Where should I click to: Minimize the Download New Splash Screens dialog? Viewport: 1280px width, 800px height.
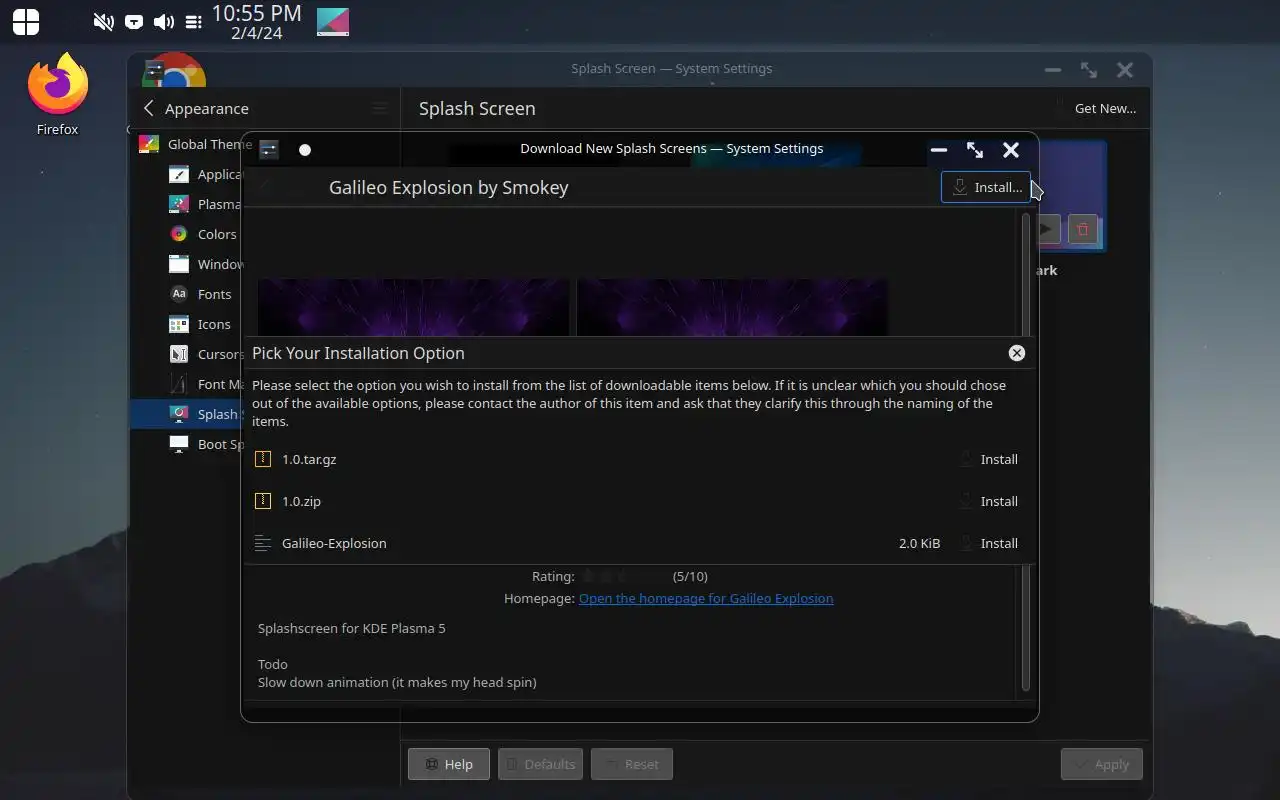click(x=939, y=150)
